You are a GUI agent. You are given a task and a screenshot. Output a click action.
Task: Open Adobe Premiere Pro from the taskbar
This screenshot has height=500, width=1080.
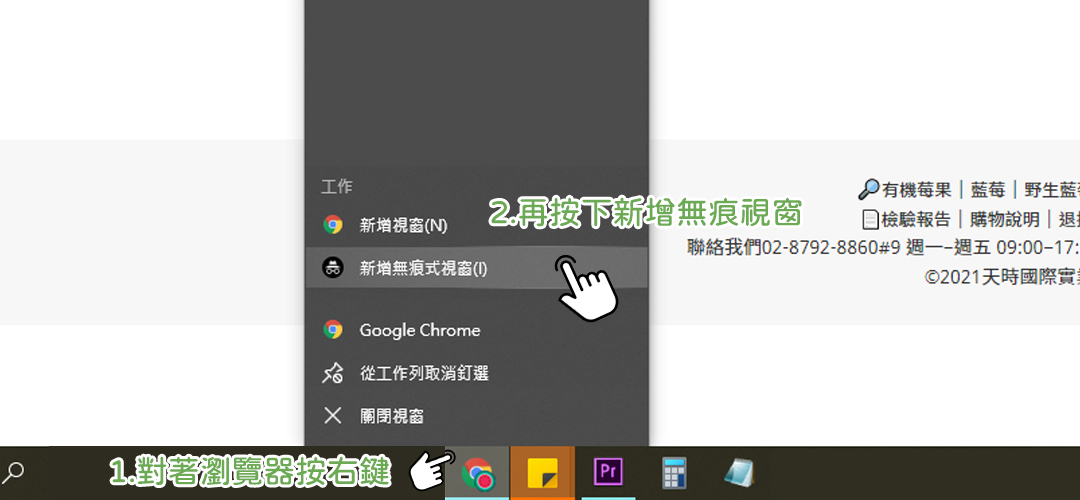pos(608,472)
